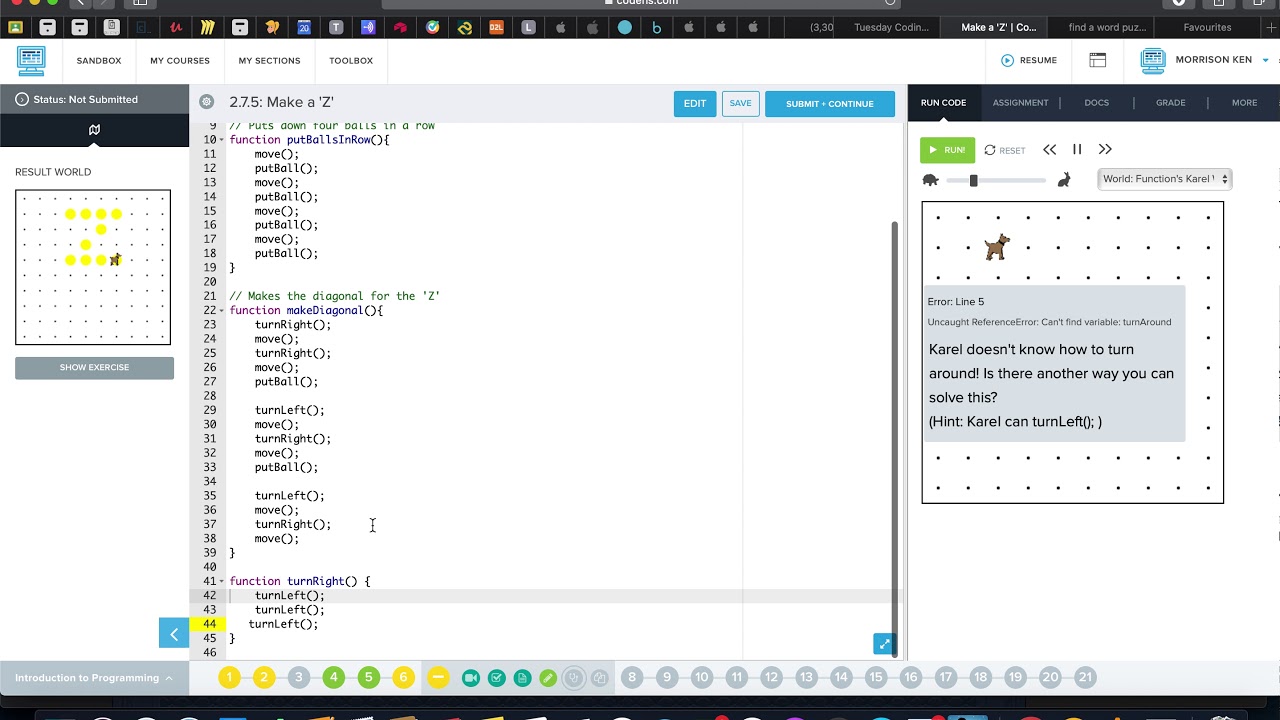Click the Morrison Ken avatar icon
The height and width of the screenshot is (720, 1280).
(1153, 60)
